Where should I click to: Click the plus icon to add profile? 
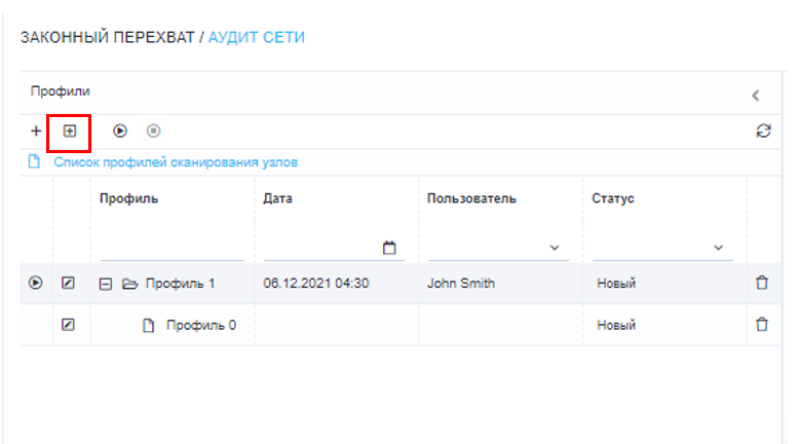36,131
